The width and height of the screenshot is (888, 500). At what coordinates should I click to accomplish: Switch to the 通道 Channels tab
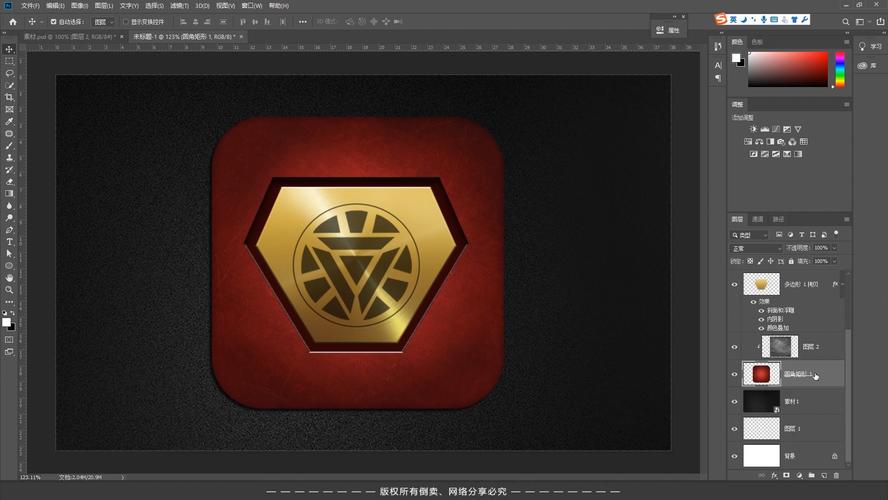(x=758, y=219)
